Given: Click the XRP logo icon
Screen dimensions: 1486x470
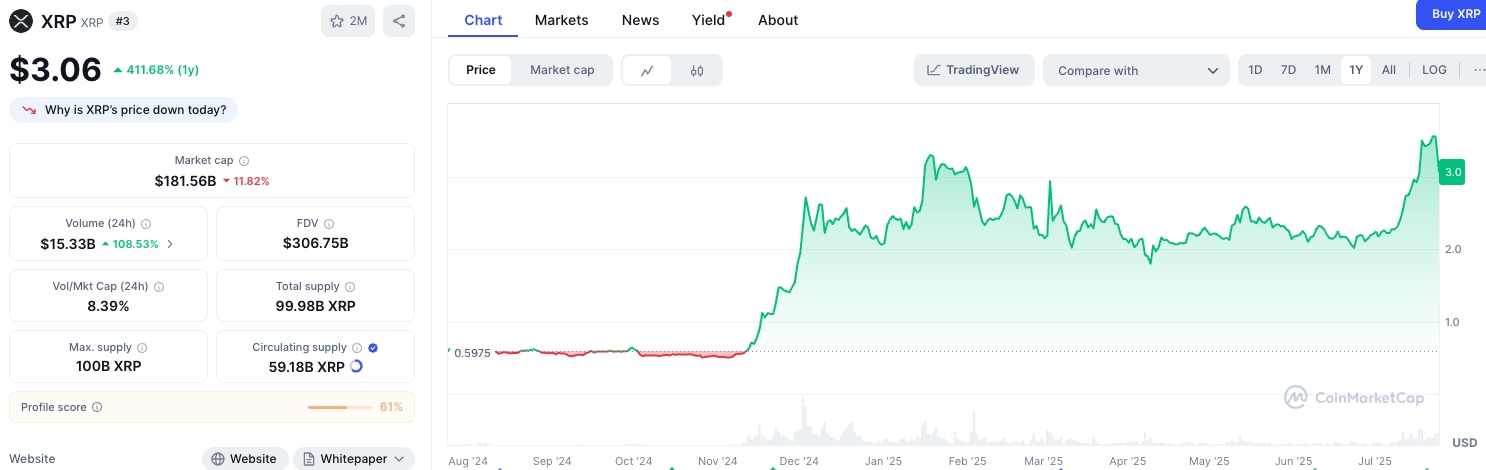Looking at the screenshot, I should (x=21, y=20).
